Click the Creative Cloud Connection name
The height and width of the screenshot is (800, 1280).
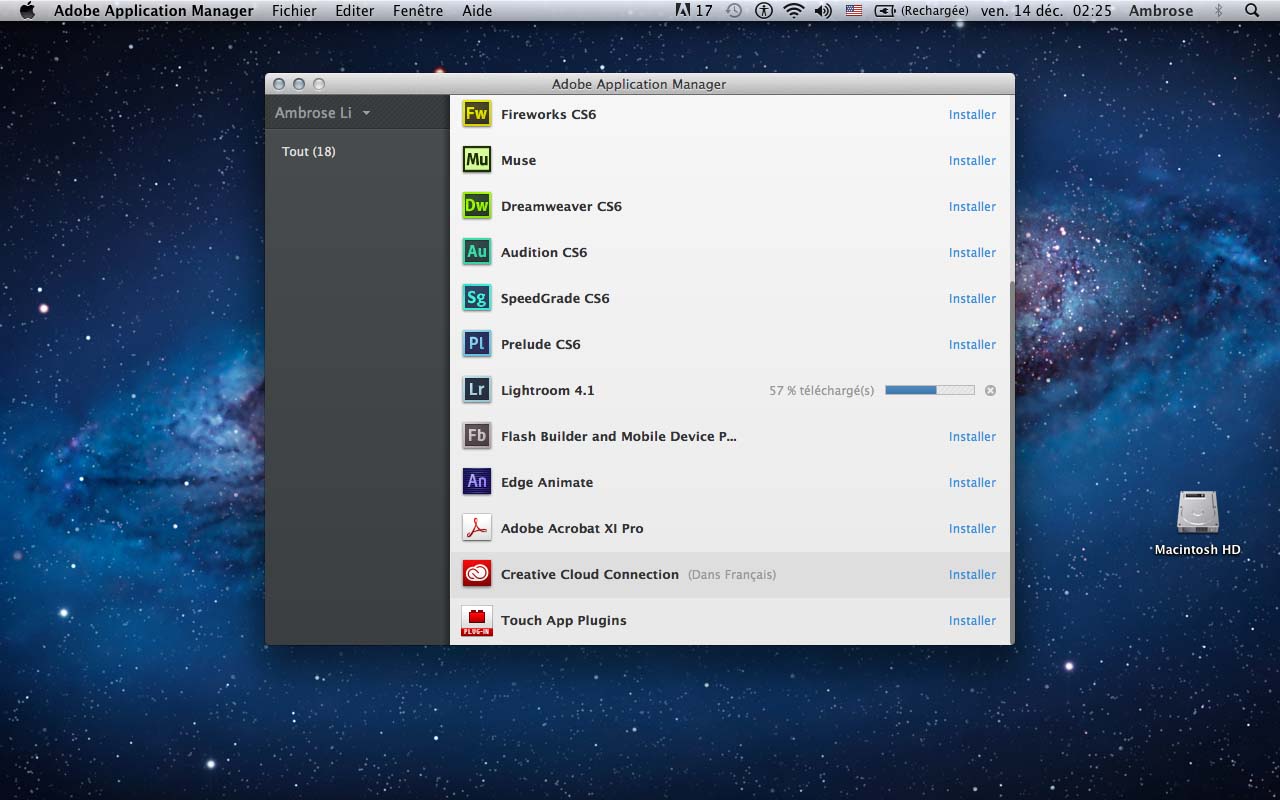point(590,574)
